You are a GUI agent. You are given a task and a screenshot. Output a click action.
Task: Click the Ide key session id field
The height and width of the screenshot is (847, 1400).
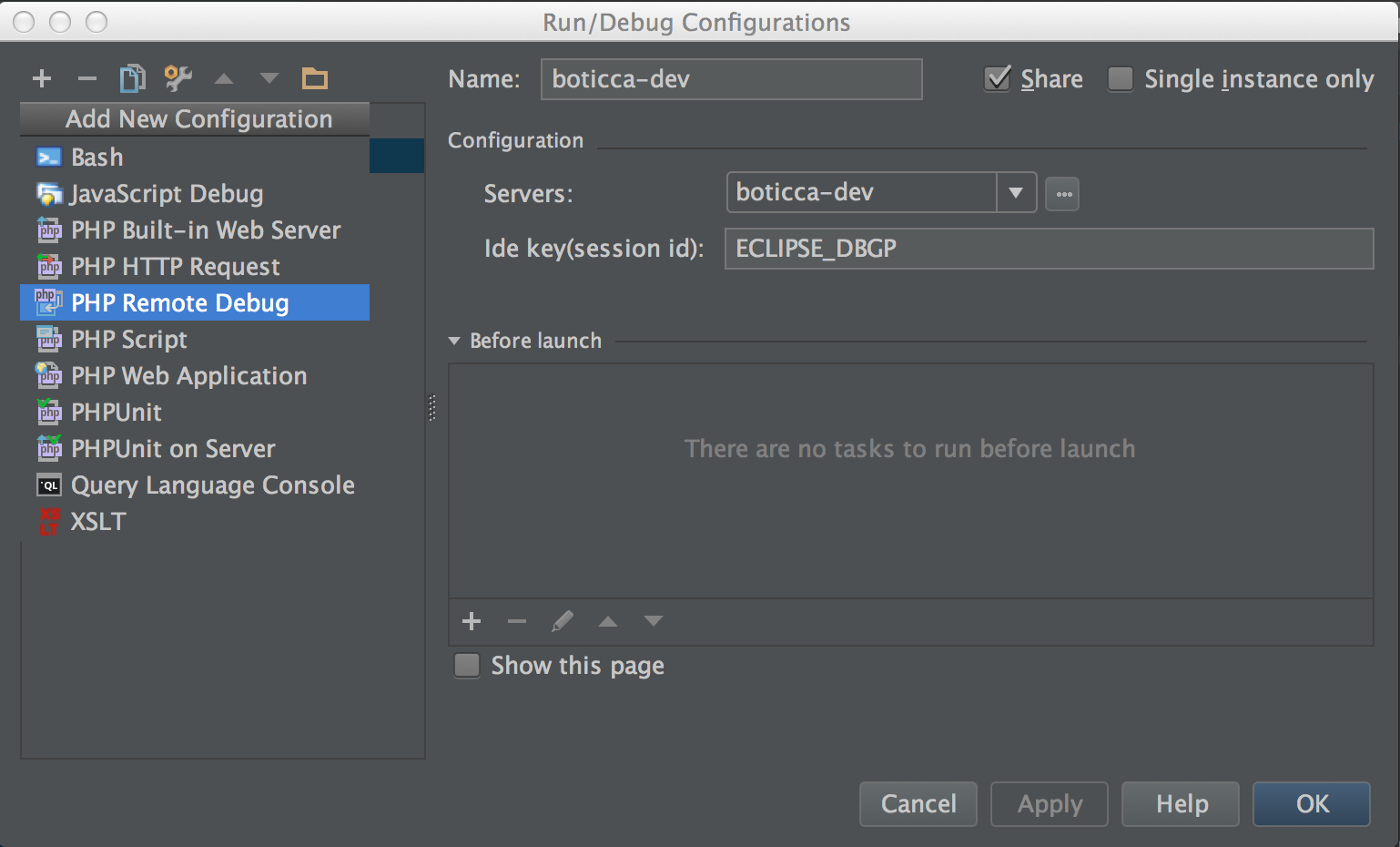[1049, 249]
